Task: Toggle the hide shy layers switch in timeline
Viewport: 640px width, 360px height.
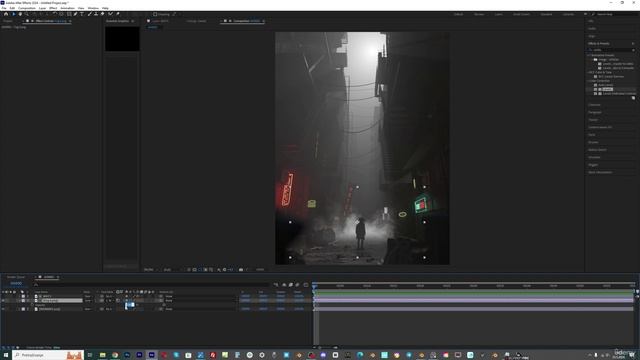Action: pos(284,284)
